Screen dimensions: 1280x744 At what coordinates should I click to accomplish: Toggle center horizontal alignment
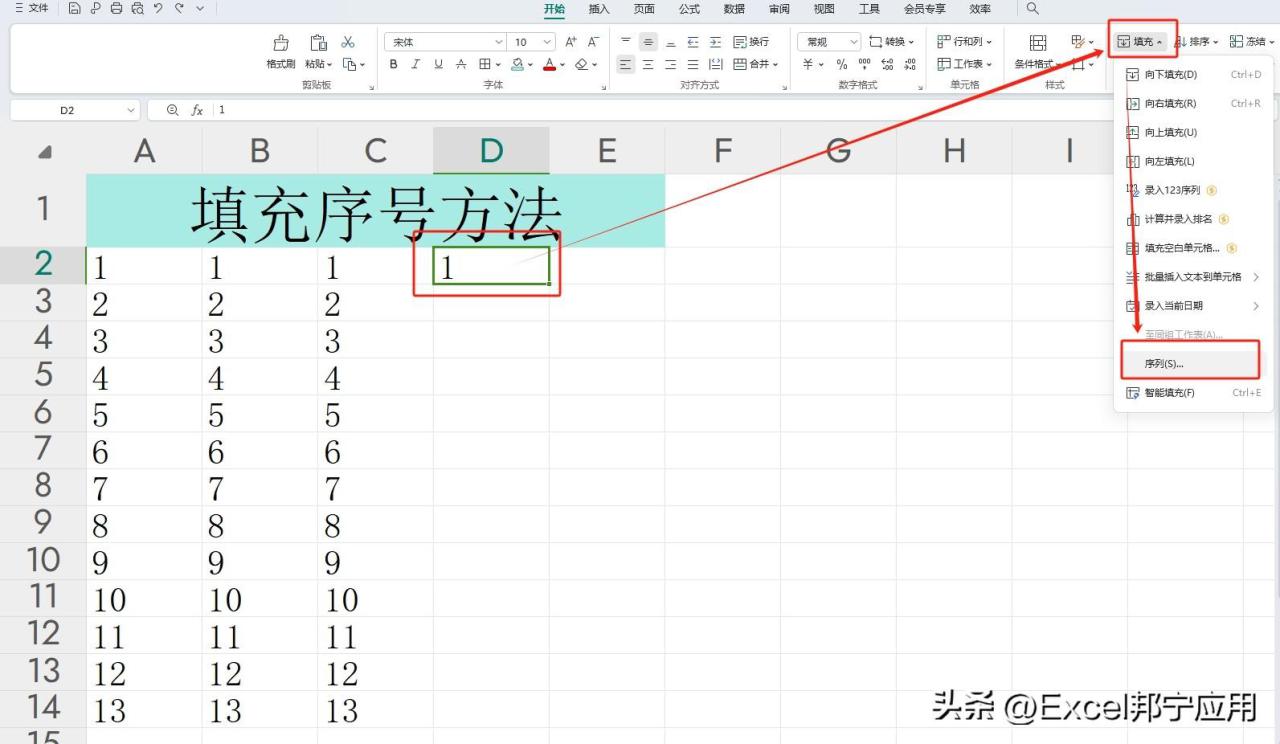coord(648,64)
